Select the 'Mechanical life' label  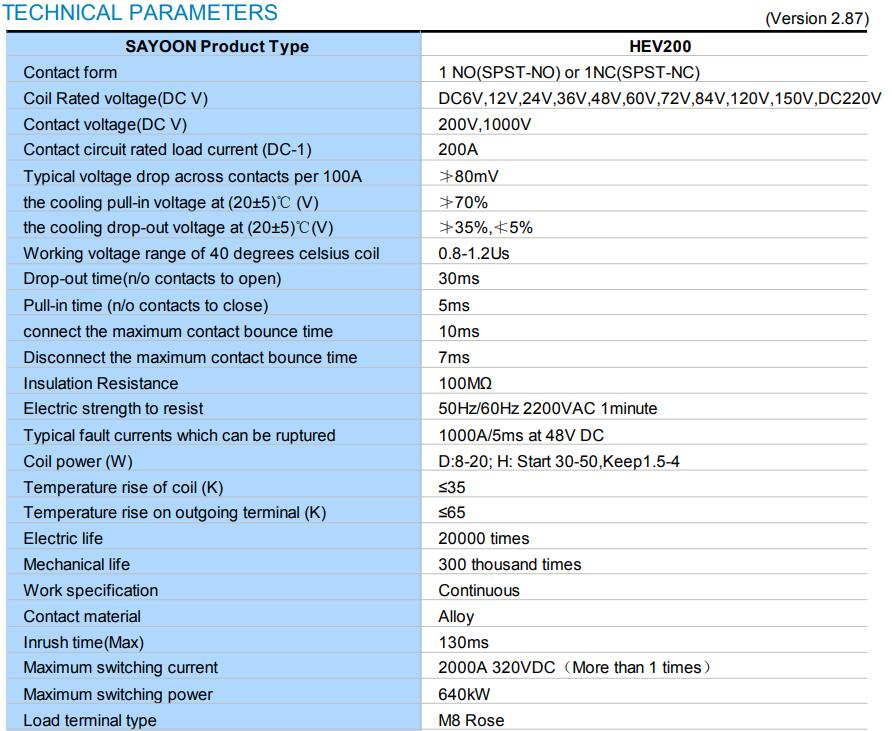click(77, 564)
